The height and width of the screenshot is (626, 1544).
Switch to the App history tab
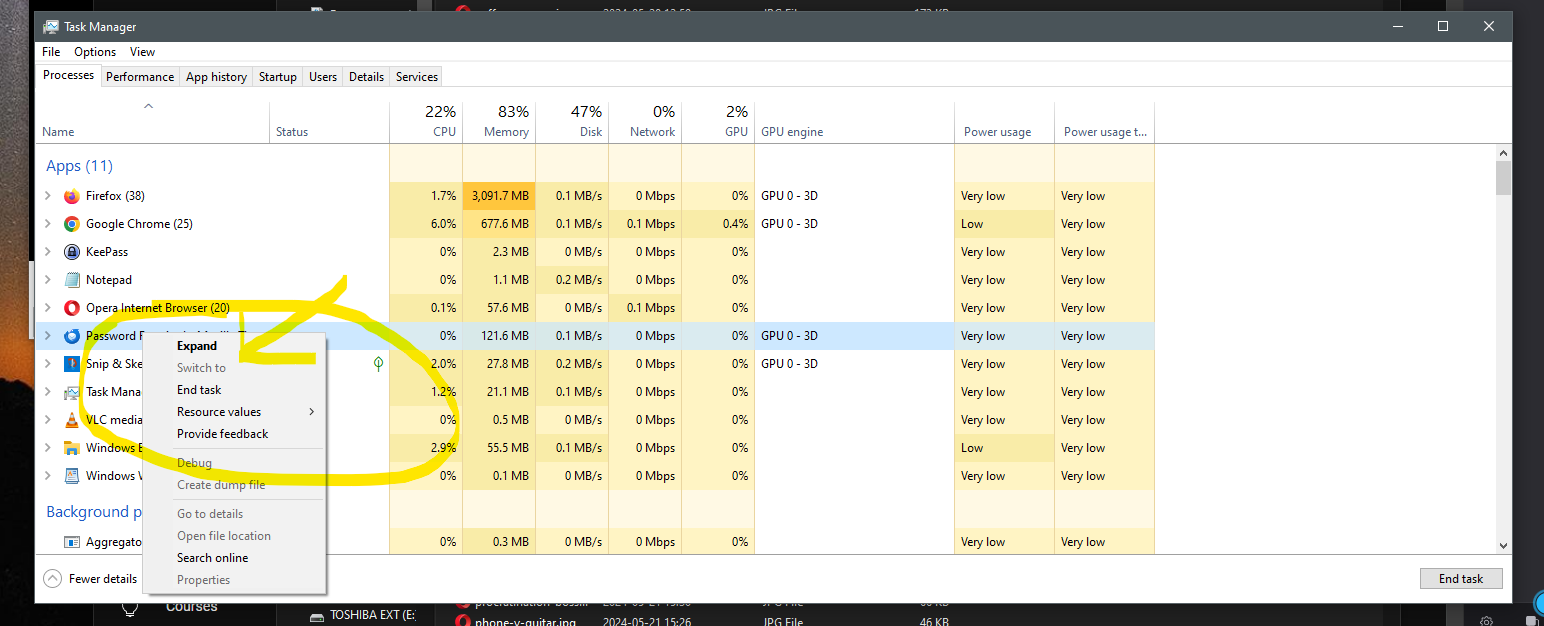coord(216,77)
